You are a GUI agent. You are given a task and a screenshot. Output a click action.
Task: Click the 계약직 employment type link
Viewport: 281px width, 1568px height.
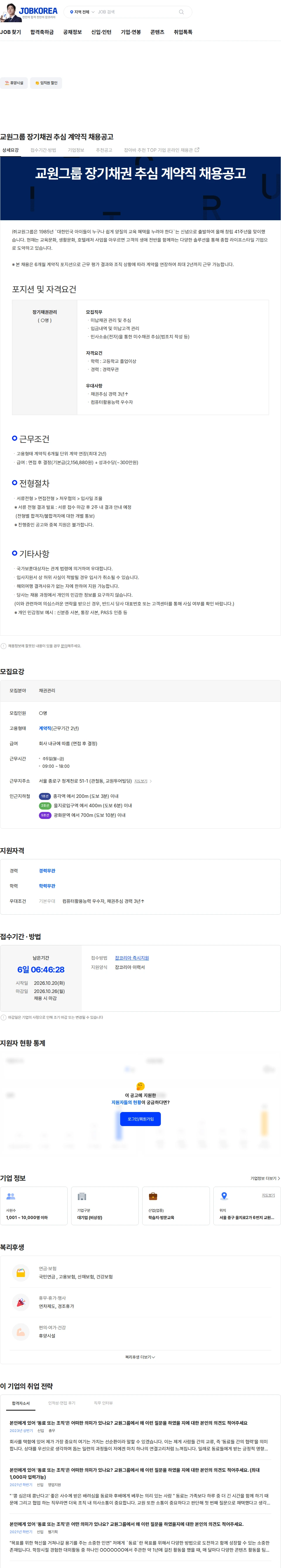click(x=45, y=728)
